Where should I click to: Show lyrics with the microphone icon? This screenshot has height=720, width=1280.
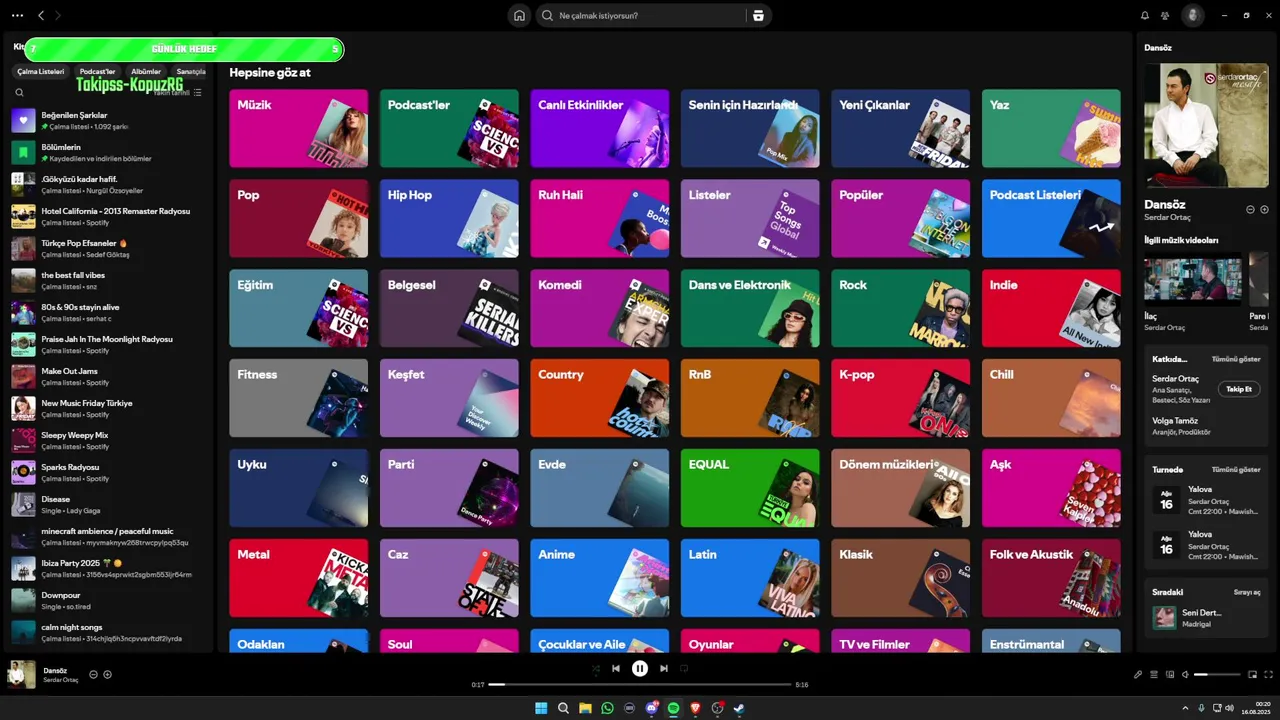tap(1138, 674)
